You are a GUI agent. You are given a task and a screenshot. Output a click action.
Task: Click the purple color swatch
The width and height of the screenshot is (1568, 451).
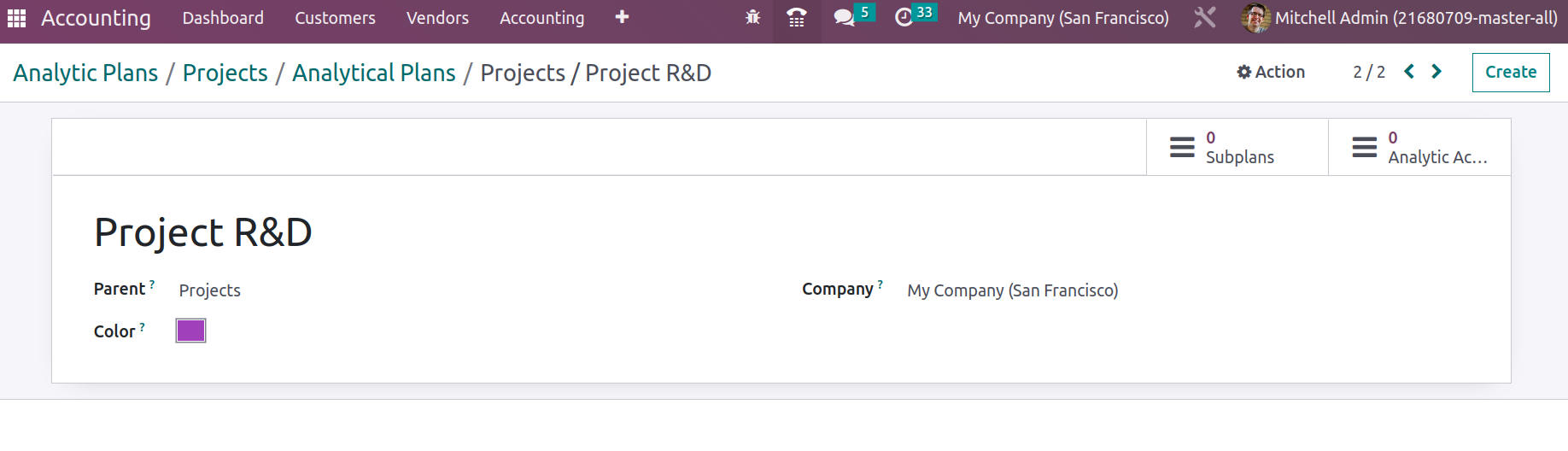click(190, 331)
